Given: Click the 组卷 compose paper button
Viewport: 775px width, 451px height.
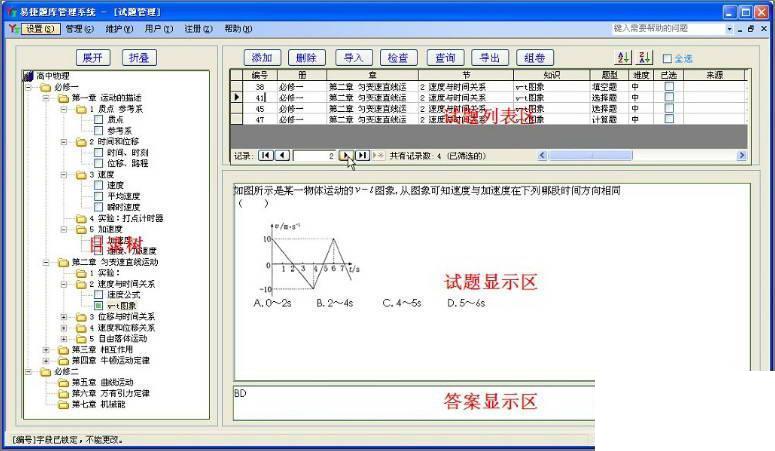Looking at the screenshot, I should (535, 58).
